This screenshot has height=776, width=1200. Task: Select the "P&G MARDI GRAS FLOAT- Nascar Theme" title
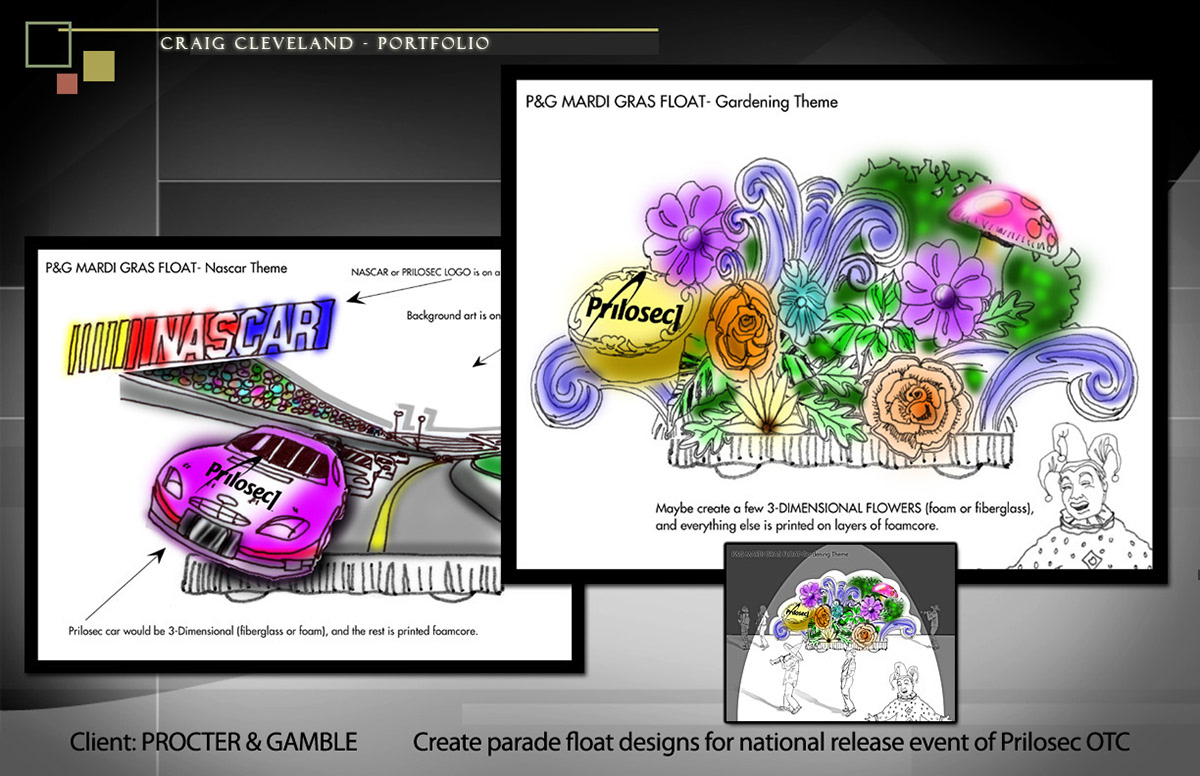(x=166, y=268)
